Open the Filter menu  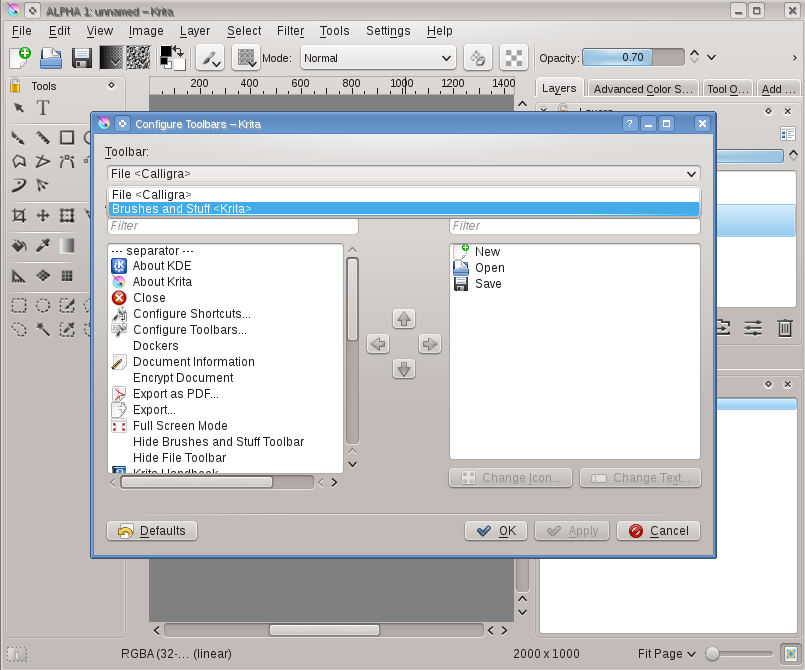pyautogui.click(x=290, y=31)
